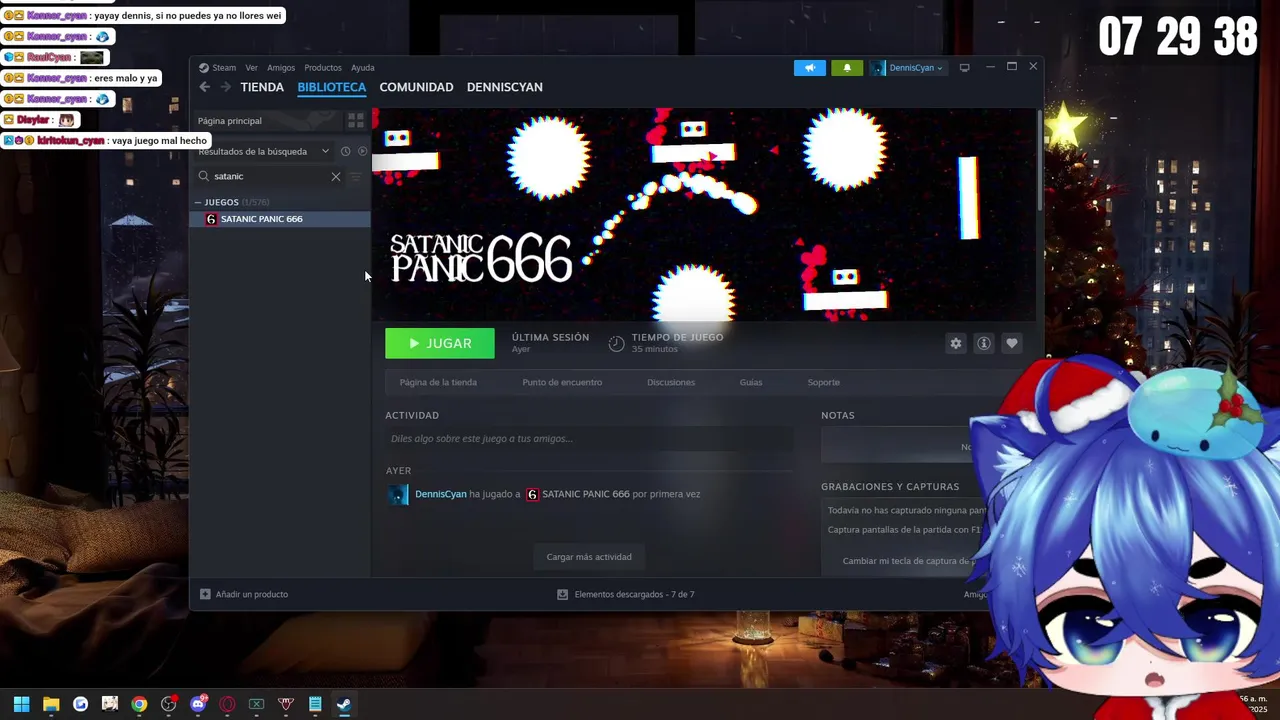The height and width of the screenshot is (720, 1280).
Task: Show game information icon
Action: [x=984, y=343]
